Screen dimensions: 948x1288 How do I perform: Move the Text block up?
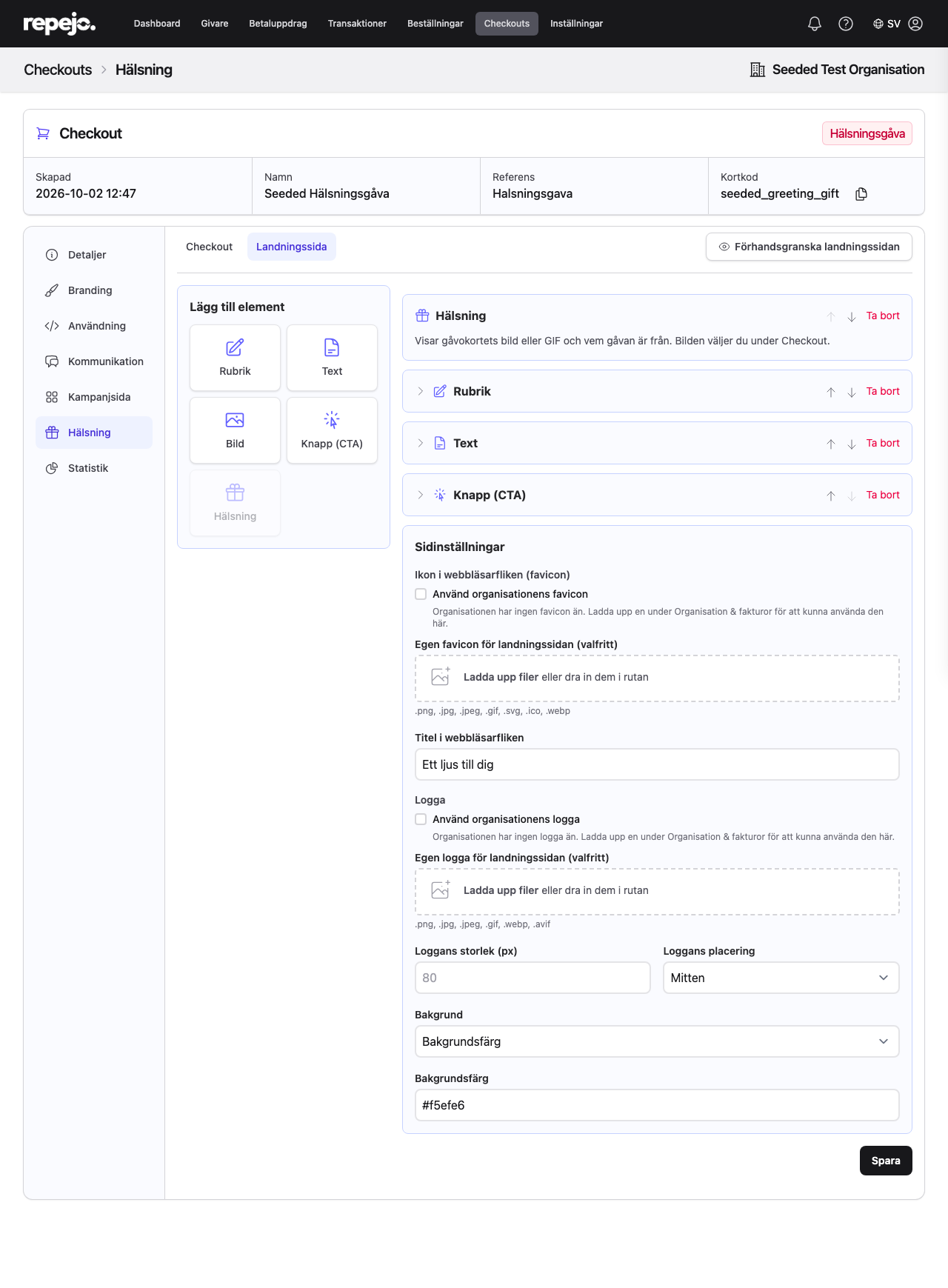click(831, 444)
